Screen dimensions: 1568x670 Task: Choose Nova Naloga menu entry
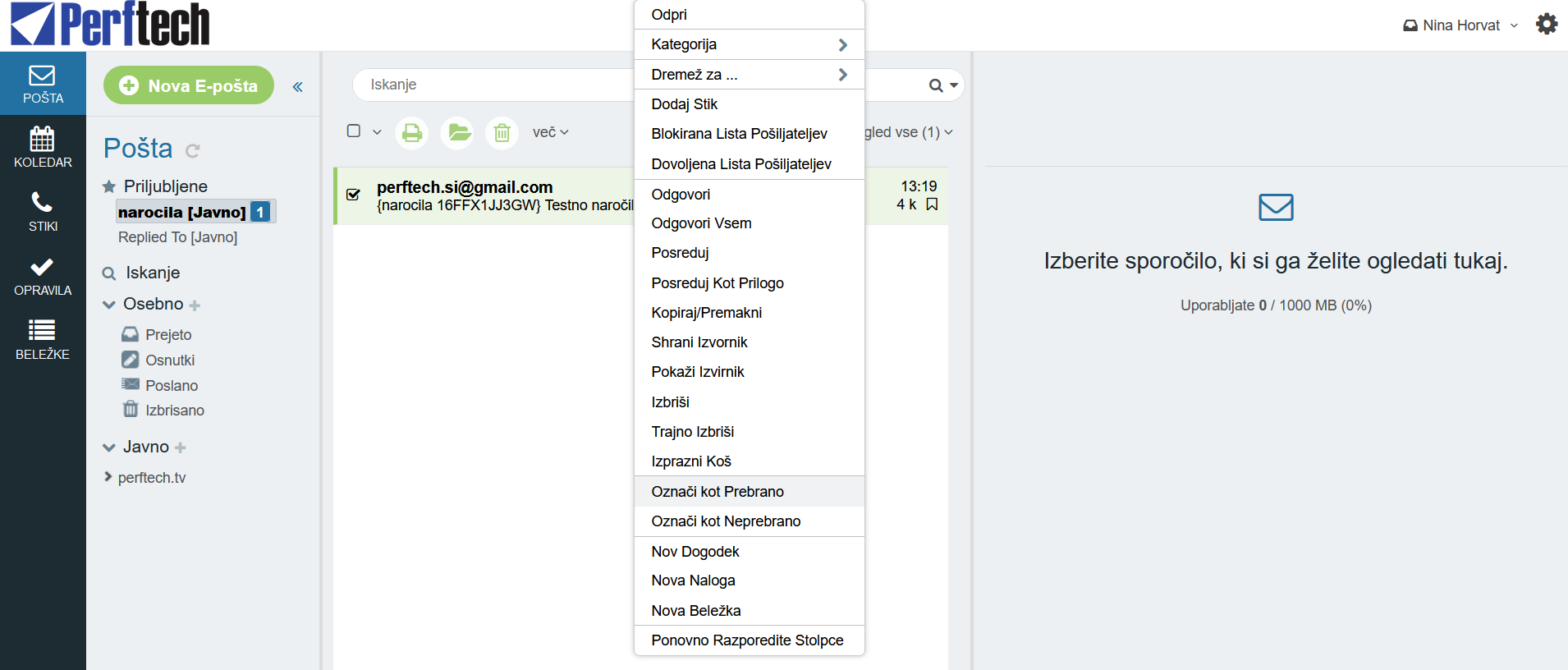pyautogui.click(x=750, y=581)
